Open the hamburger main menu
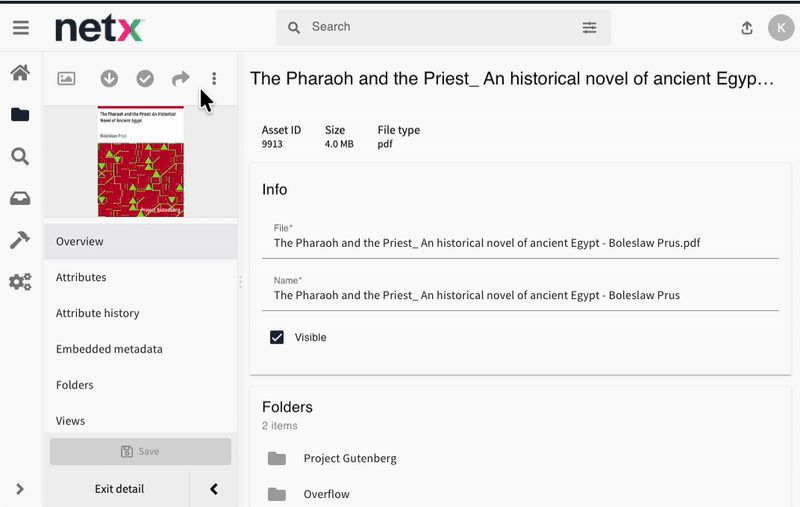The height and width of the screenshot is (507, 800). 20,28
